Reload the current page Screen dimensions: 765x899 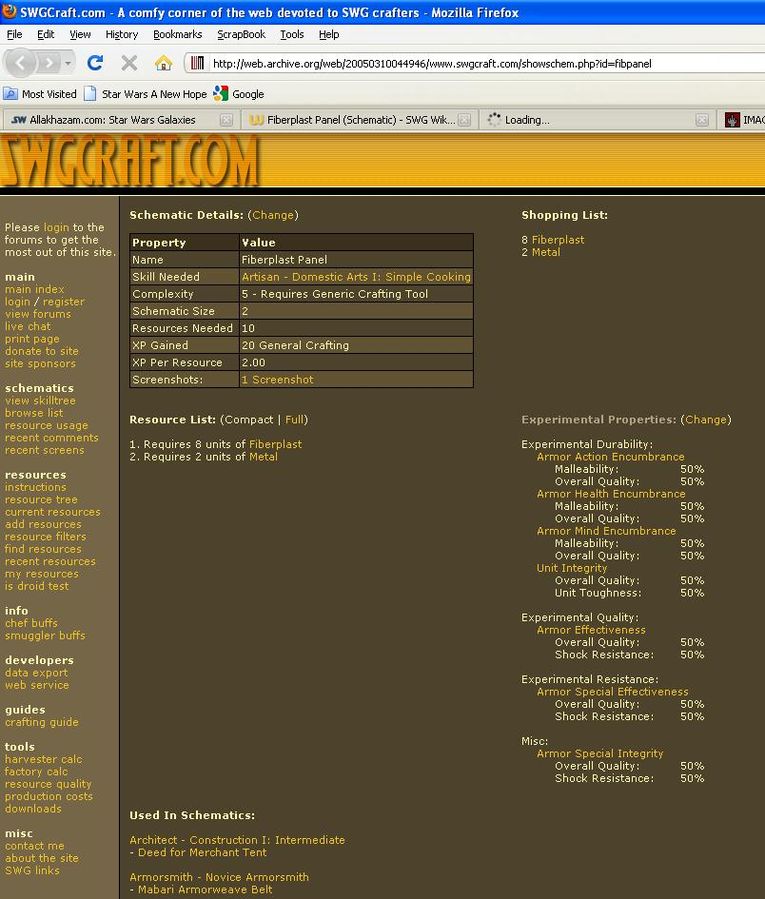(96, 63)
